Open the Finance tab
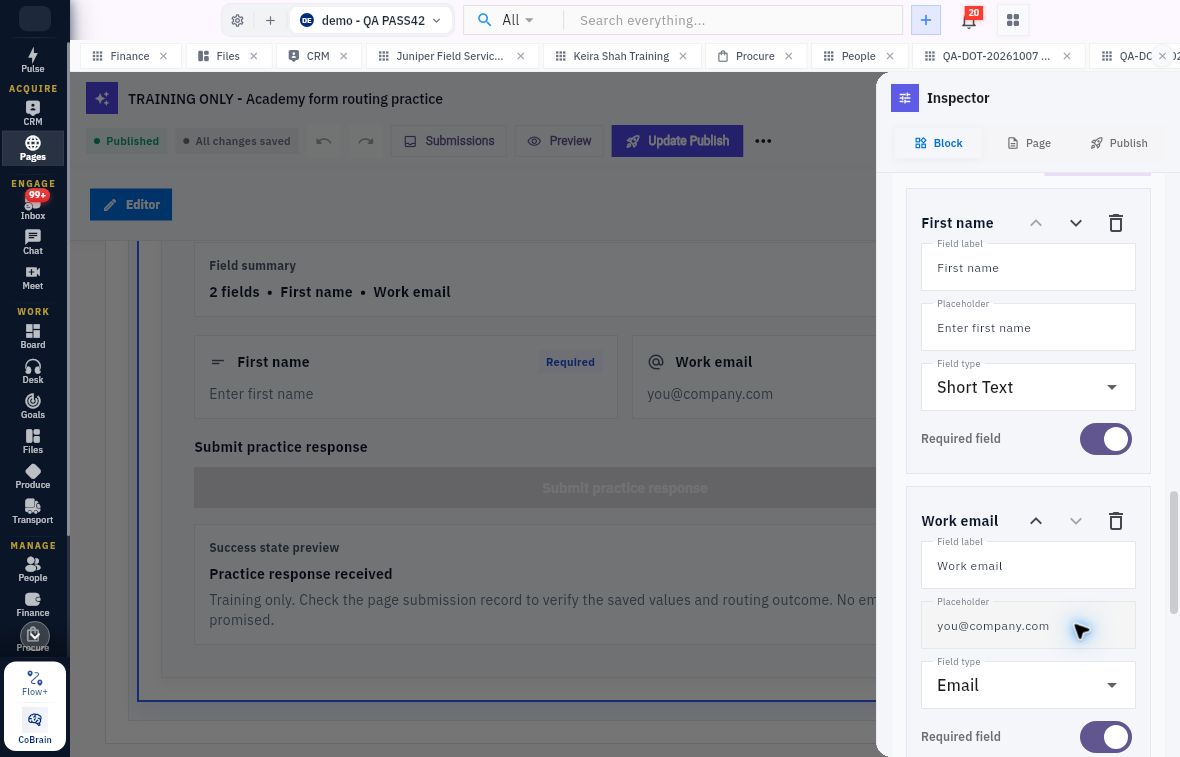This screenshot has width=1180, height=757. [129, 56]
